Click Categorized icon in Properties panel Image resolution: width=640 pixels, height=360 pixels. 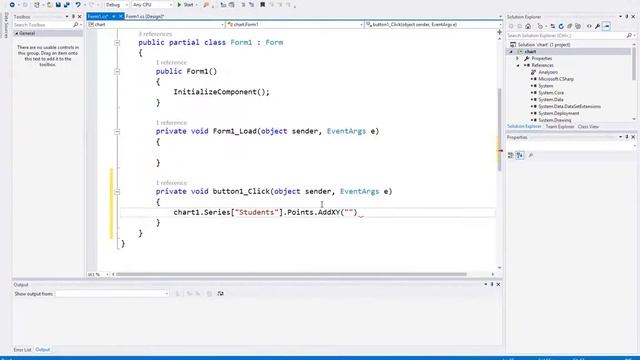tap(511, 156)
